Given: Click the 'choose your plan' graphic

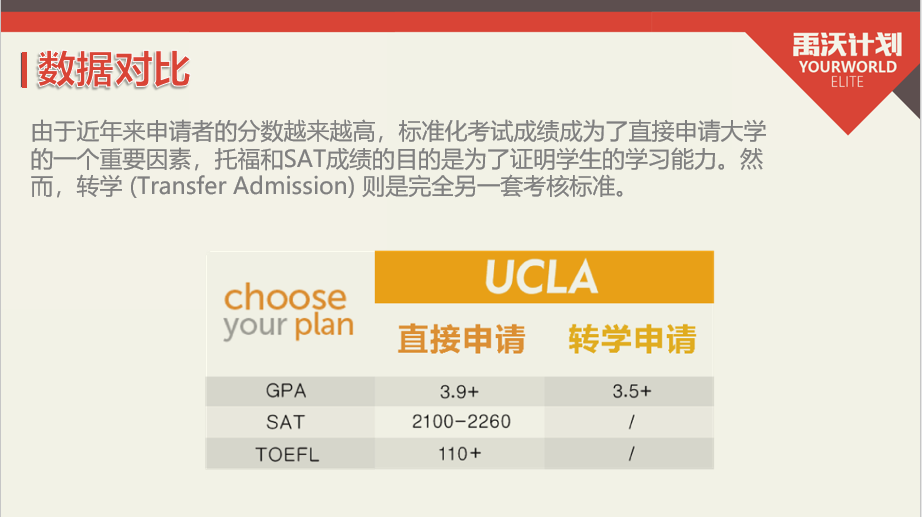Looking at the screenshot, I should [288, 311].
